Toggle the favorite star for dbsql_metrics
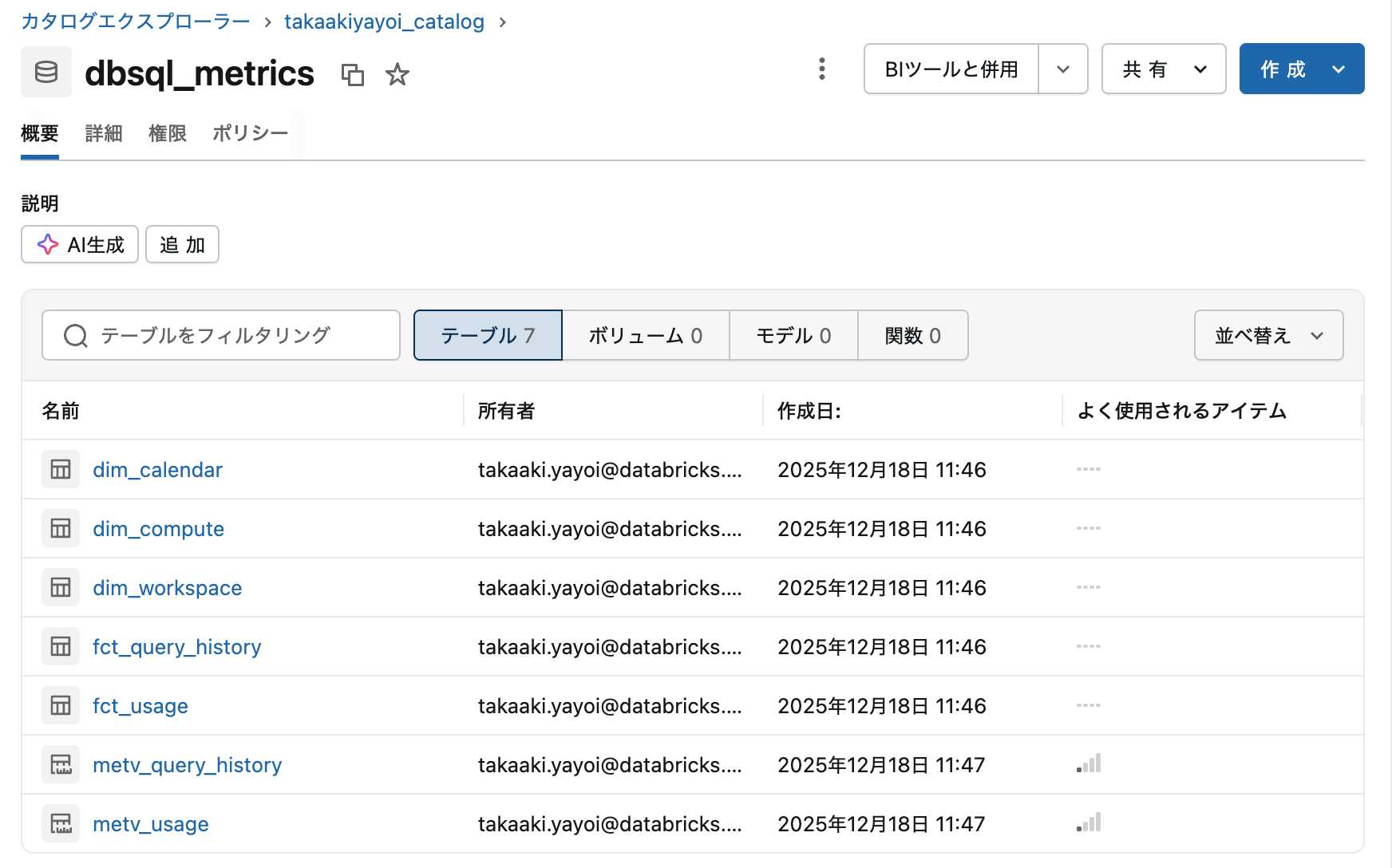The width and height of the screenshot is (1392, 868). (x=397, y=74)
